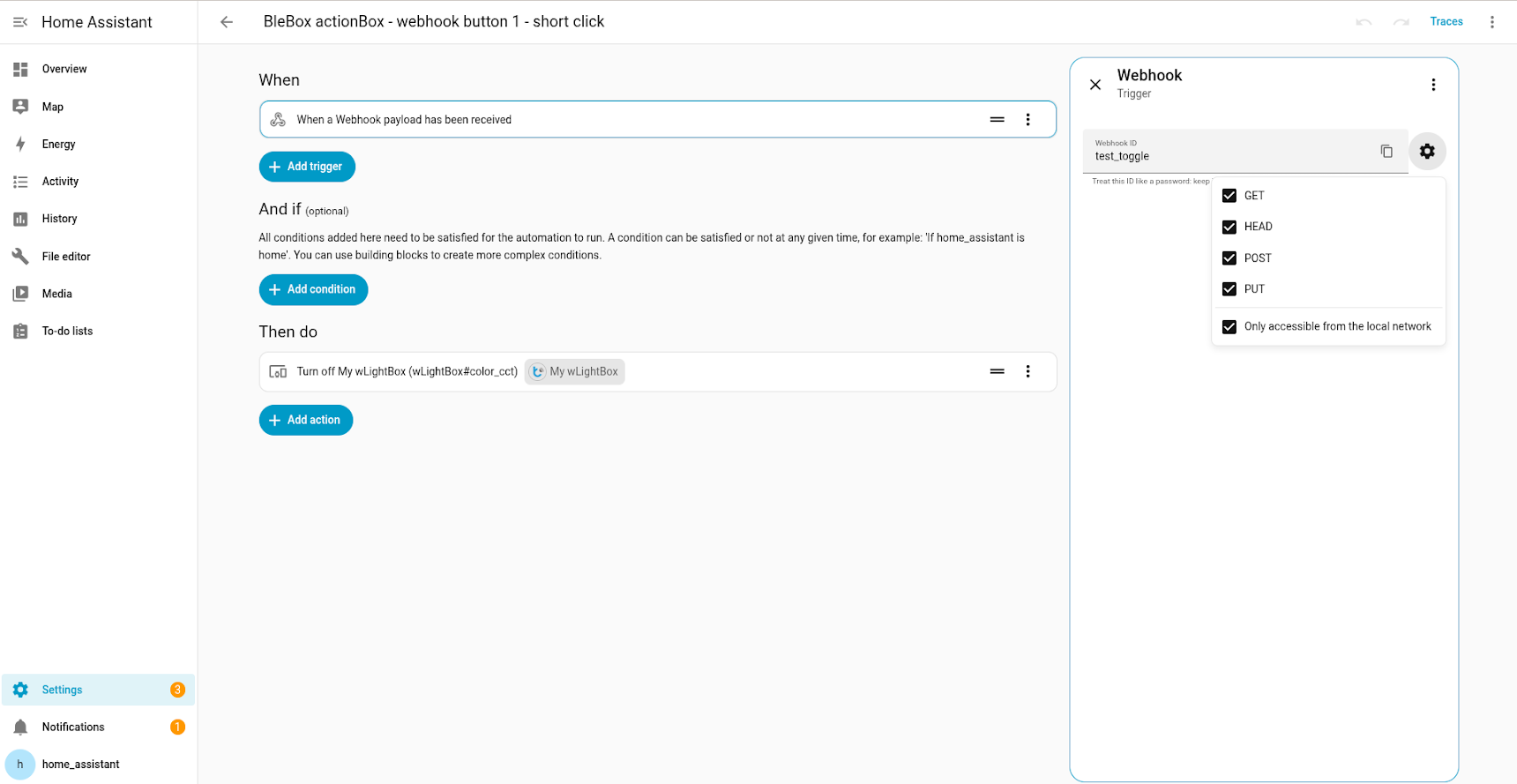Open home_assistant user profile avatar
This screenshot has height=784, width=1517.
click(20, 765)
